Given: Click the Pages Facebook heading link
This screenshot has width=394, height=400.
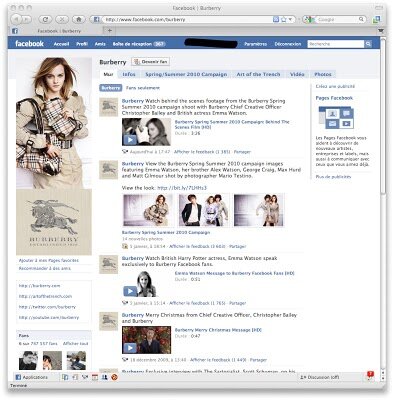Looking at the screenshot, I should (334, 98).
